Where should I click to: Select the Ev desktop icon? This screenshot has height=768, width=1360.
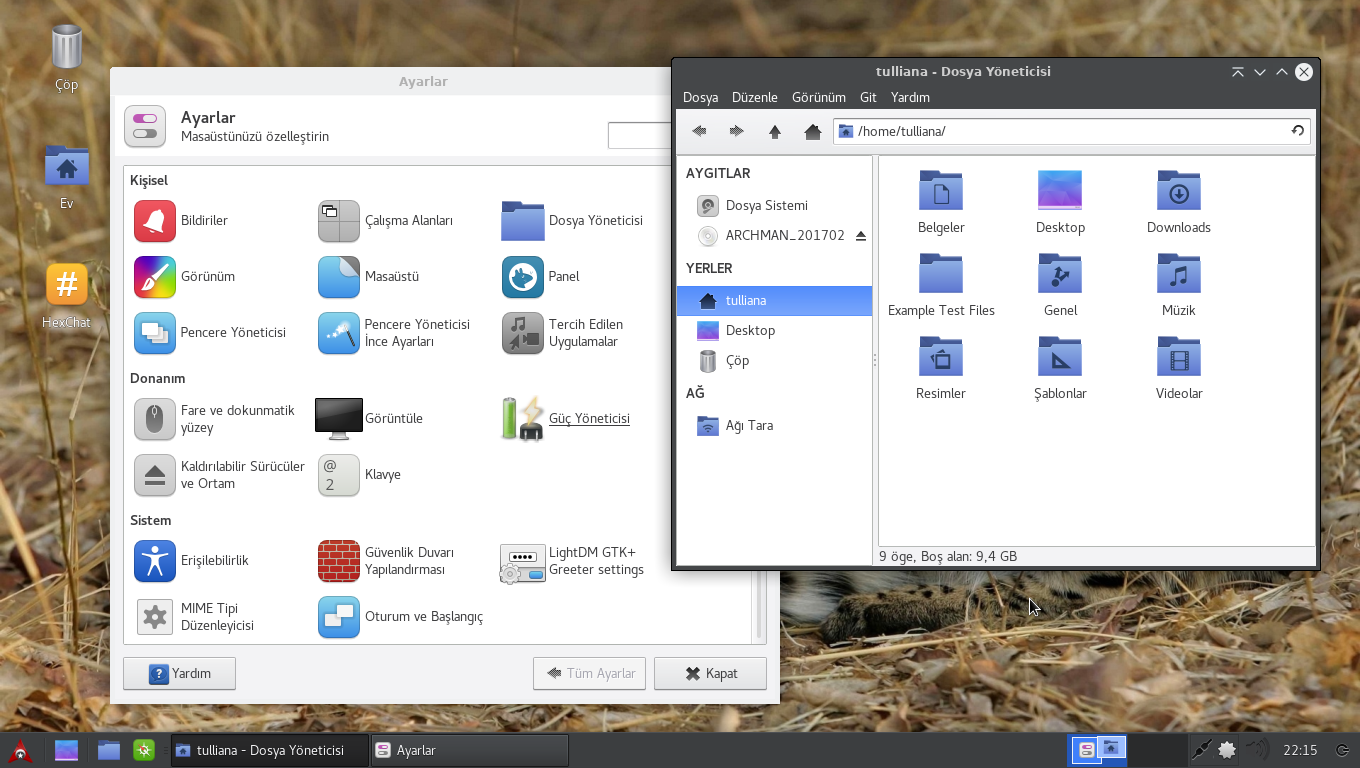click(x=66, y=177)
